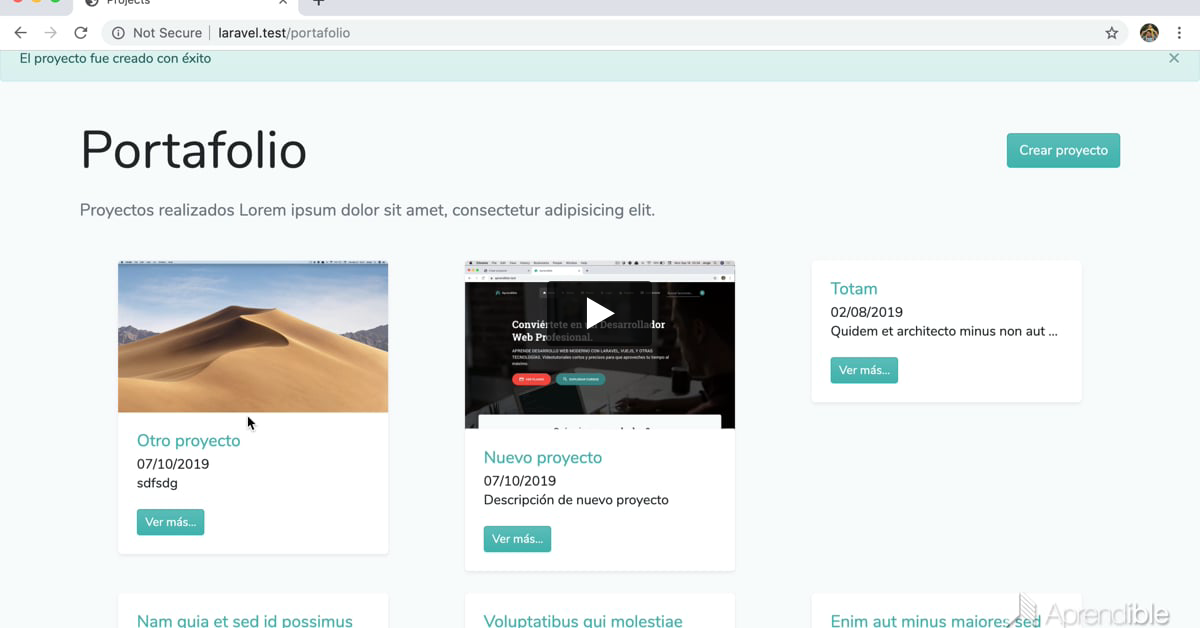Open the Not Secure site info icon
1200x628 pixels.
[118, 33]
